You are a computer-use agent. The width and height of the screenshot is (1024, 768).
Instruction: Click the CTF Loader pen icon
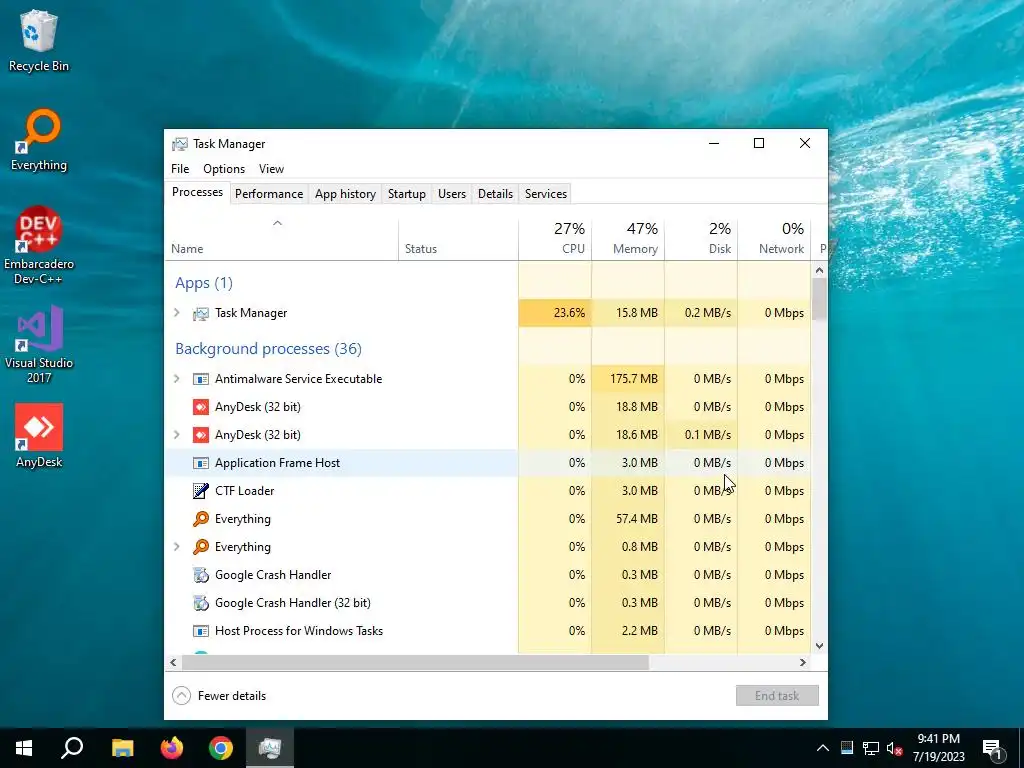tap(200, 491)
